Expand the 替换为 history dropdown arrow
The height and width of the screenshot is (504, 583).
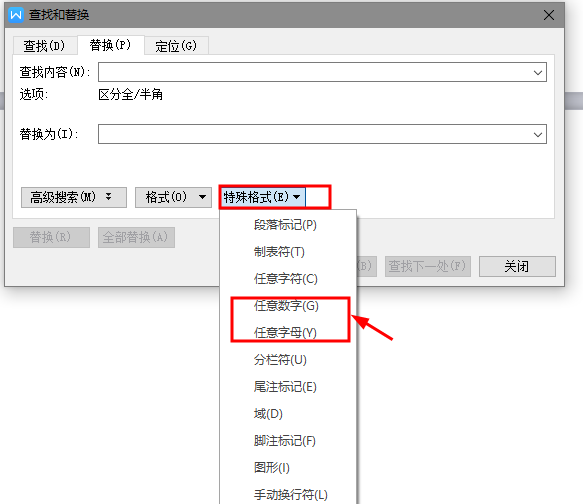(x=538, y=135)
